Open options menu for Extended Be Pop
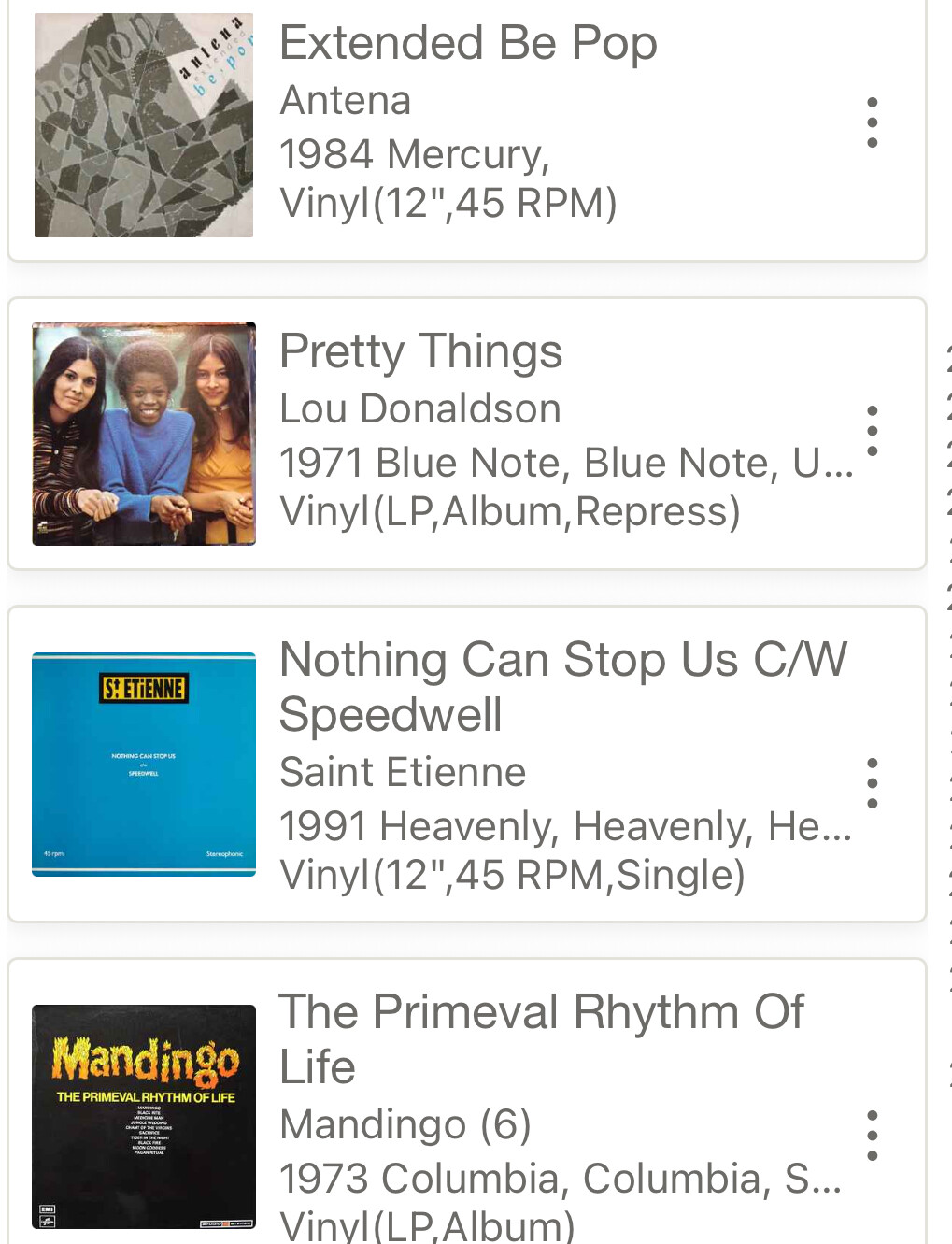 tap(872, 122)
